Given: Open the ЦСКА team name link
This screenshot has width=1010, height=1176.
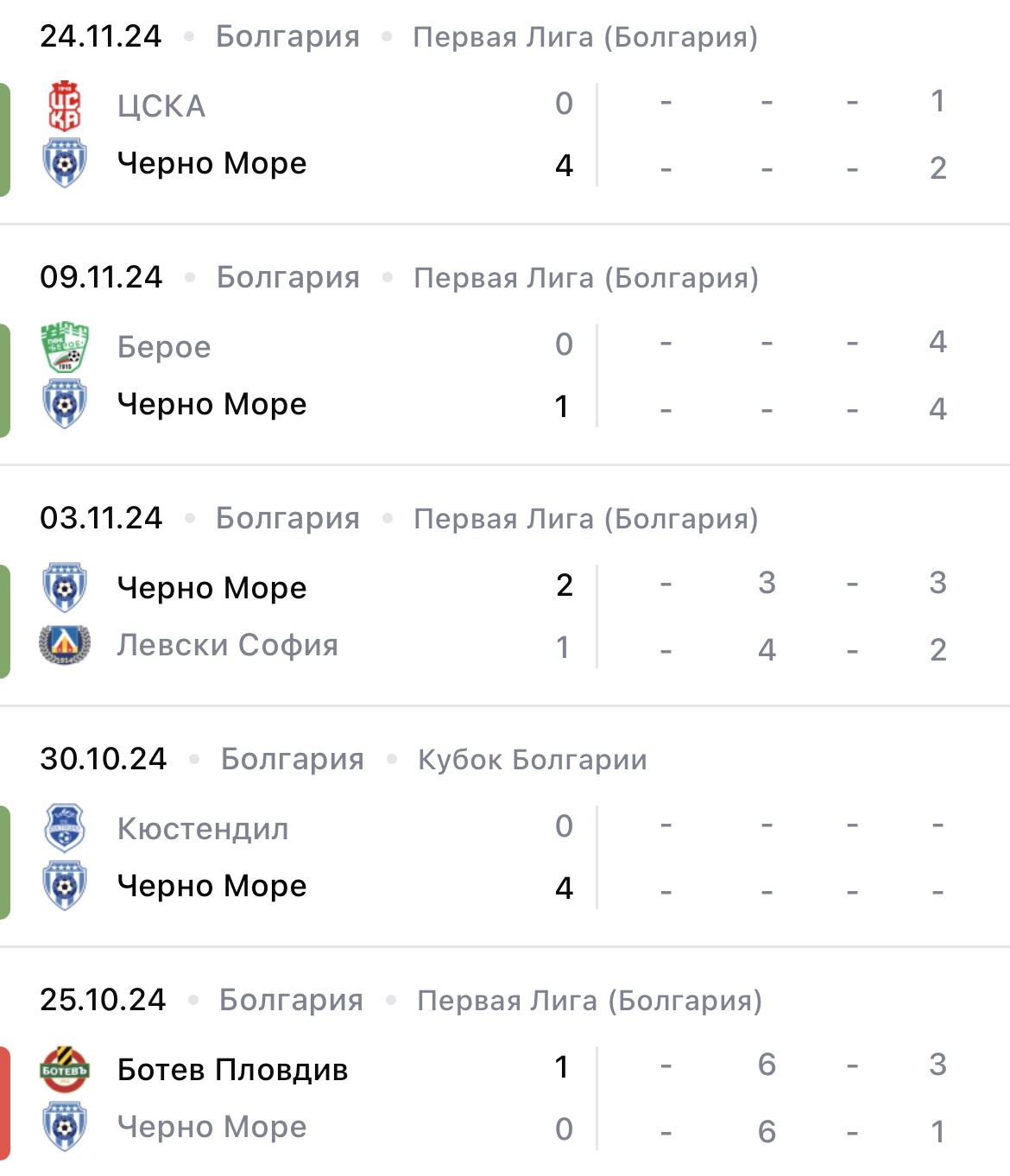Looking at the screenshot, I should coord(161,106).
